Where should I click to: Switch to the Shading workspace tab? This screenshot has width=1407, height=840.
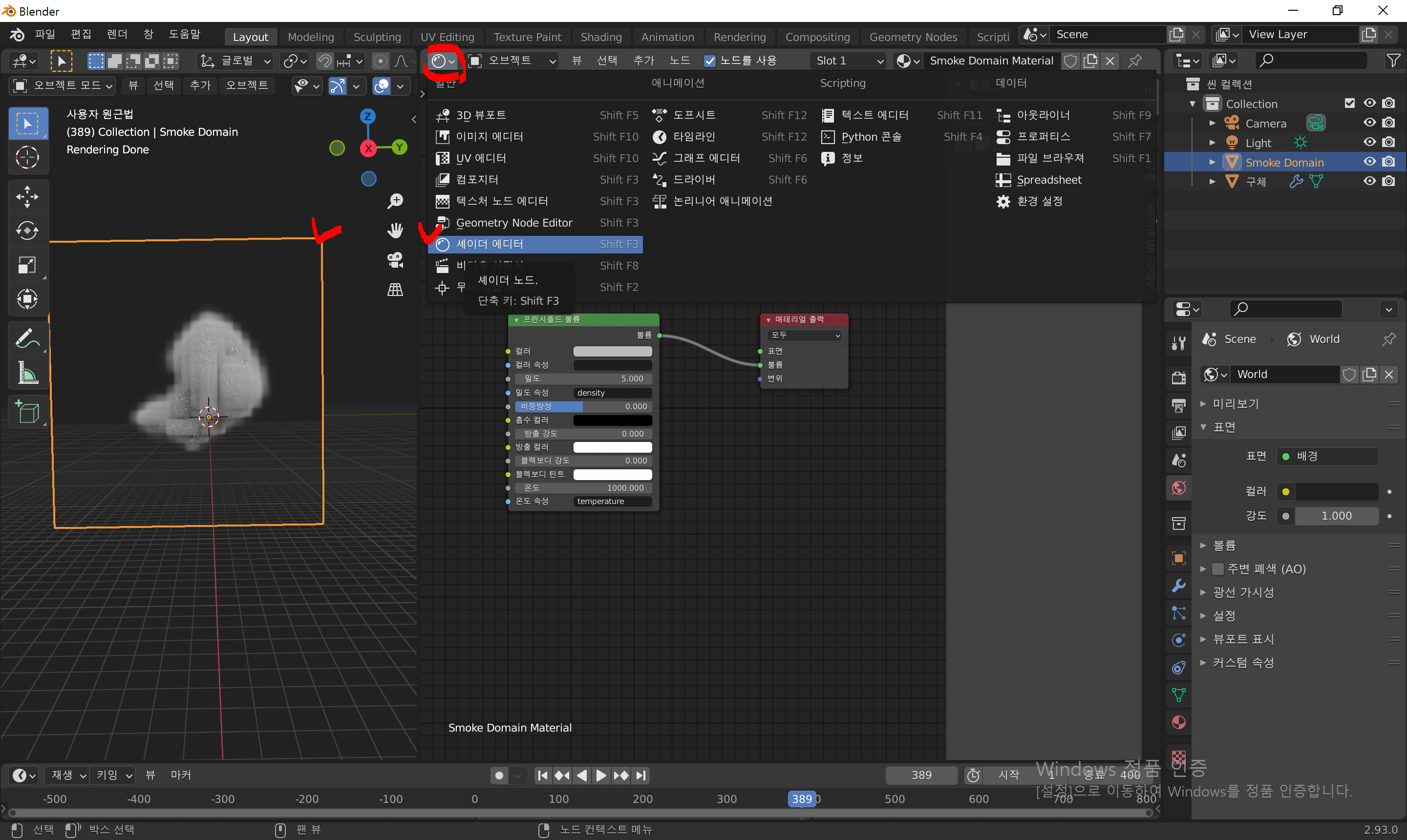[601, 37]
